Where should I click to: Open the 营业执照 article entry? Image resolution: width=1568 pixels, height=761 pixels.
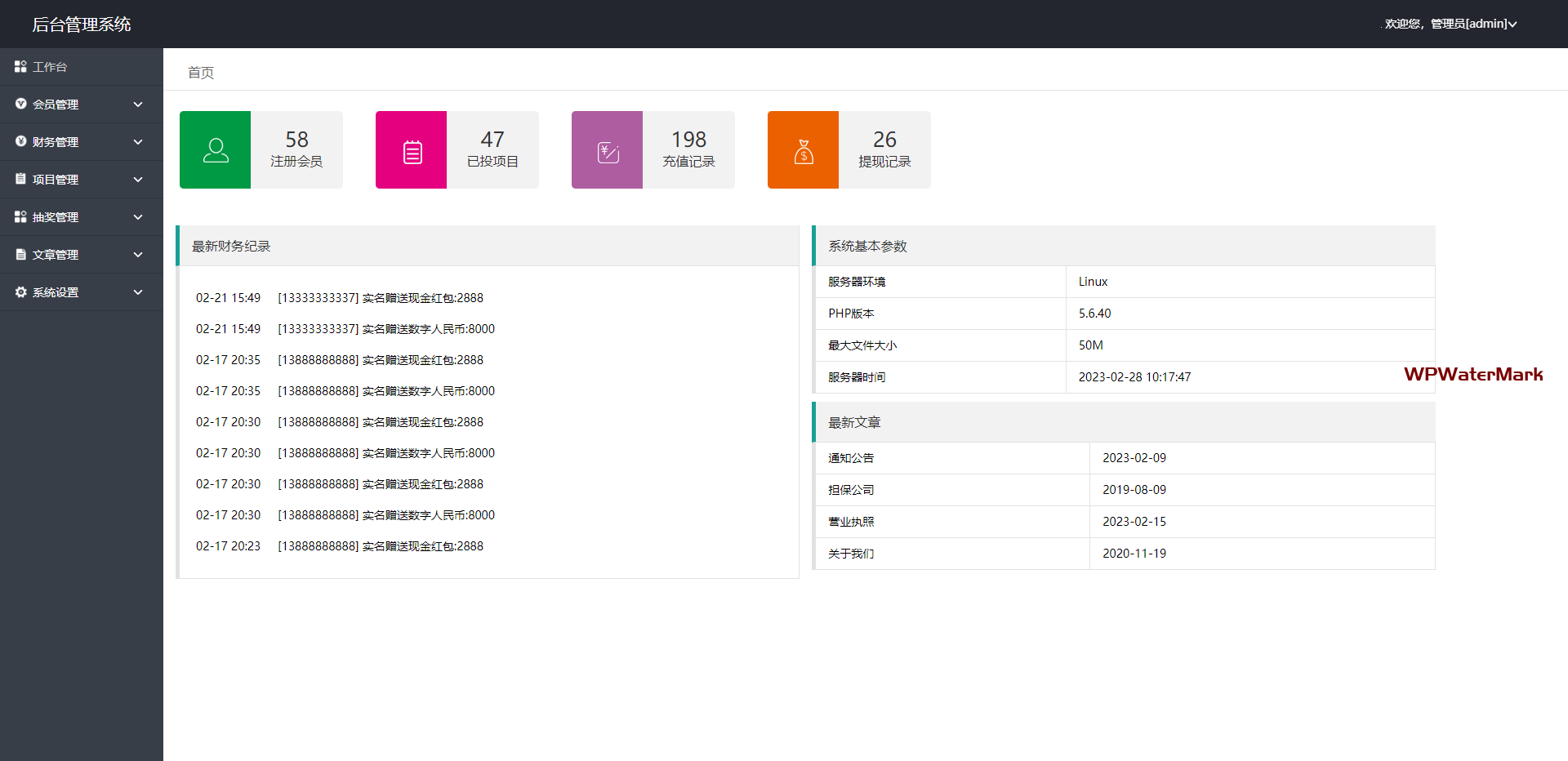pyautogui.click(x=851, y=522)
